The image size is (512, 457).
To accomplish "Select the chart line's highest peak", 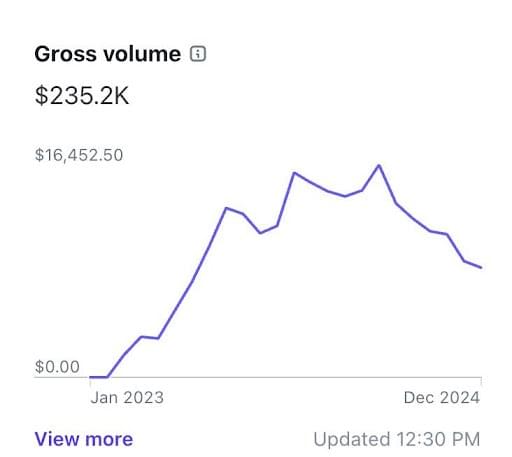I will pyautogui.click(x=379, y=165).
